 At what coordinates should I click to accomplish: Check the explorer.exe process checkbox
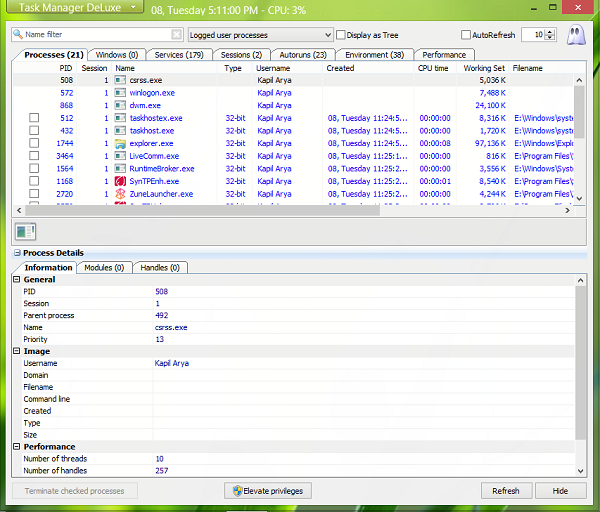pyautogui.click(x=34, y=143)
